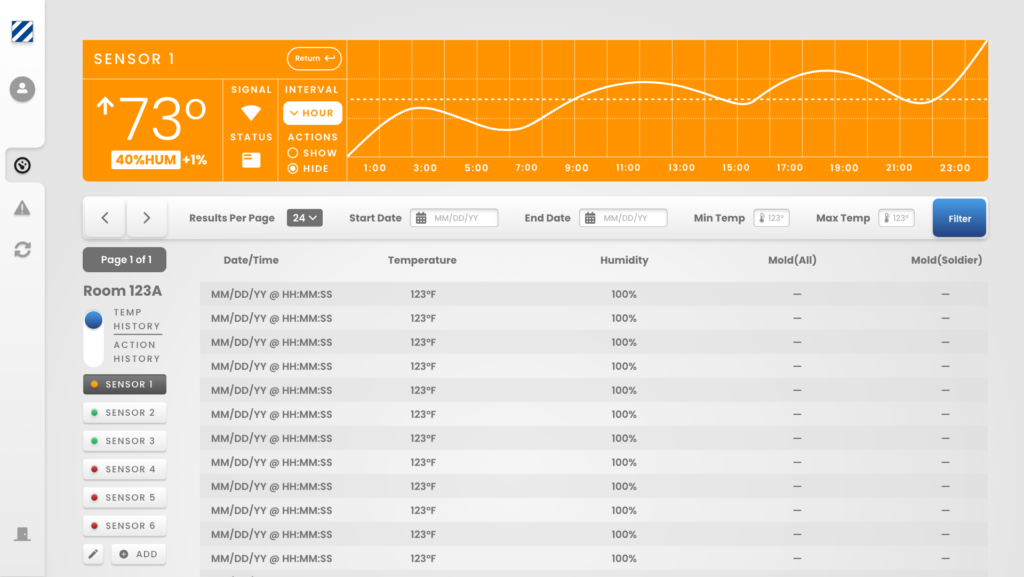Click the ADD sensor button
This screenshot has width=1024, height=577.
pyautogui.click(x=138, y=554)
